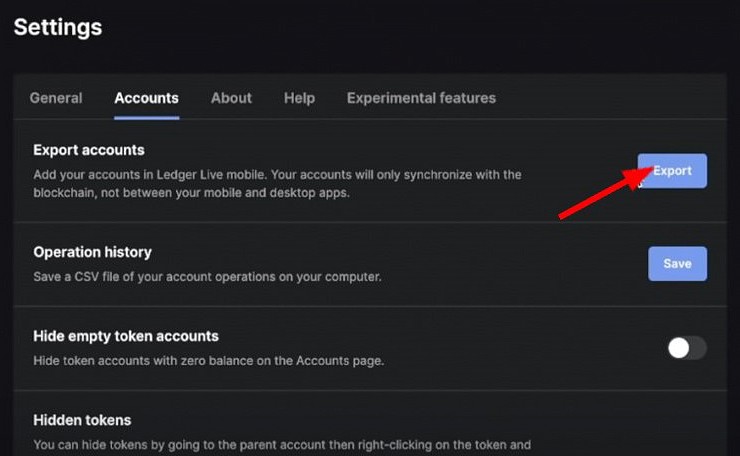Click the 'Save a CSV file' description

click(x=207, y=276)
